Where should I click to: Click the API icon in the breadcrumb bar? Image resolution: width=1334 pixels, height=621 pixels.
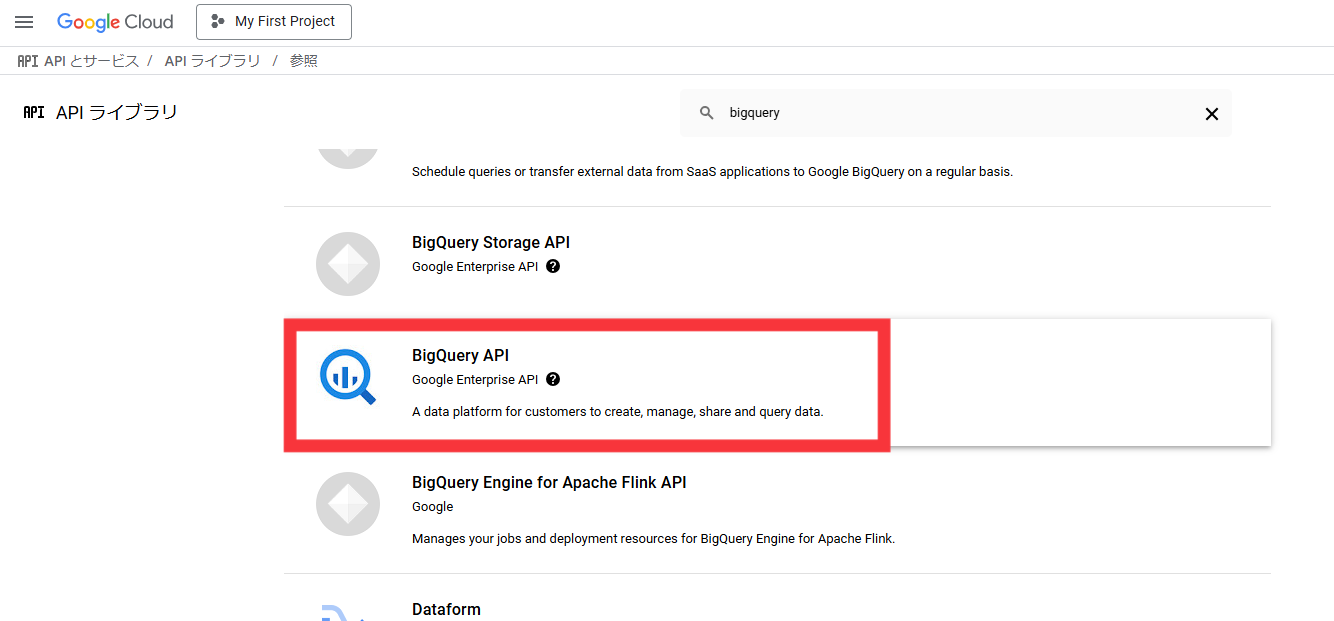(28, 61)
